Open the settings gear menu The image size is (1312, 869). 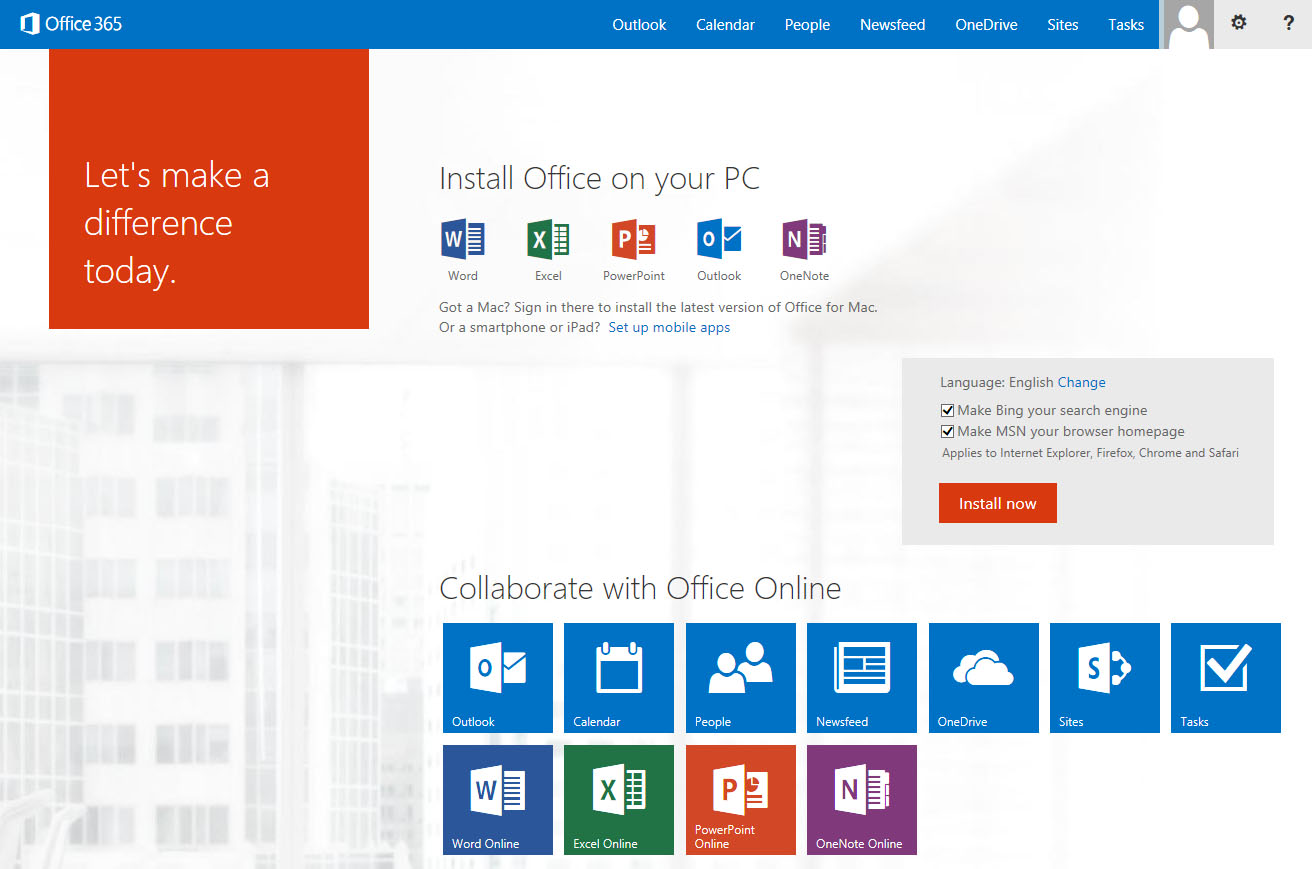1239,23
